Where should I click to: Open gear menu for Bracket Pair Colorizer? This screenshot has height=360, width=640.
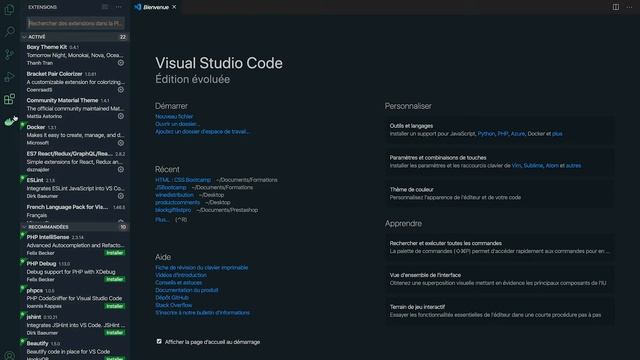[x=121, y=89]
